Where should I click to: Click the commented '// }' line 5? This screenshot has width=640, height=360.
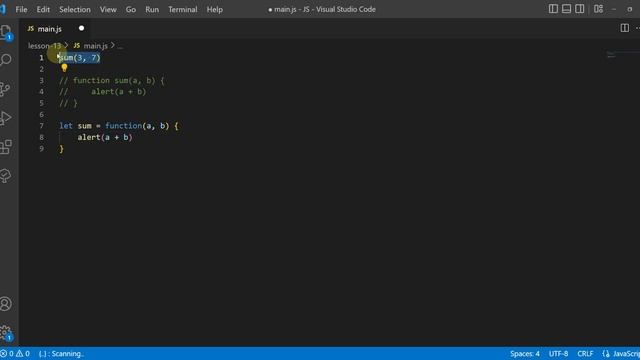coord(68,103)
